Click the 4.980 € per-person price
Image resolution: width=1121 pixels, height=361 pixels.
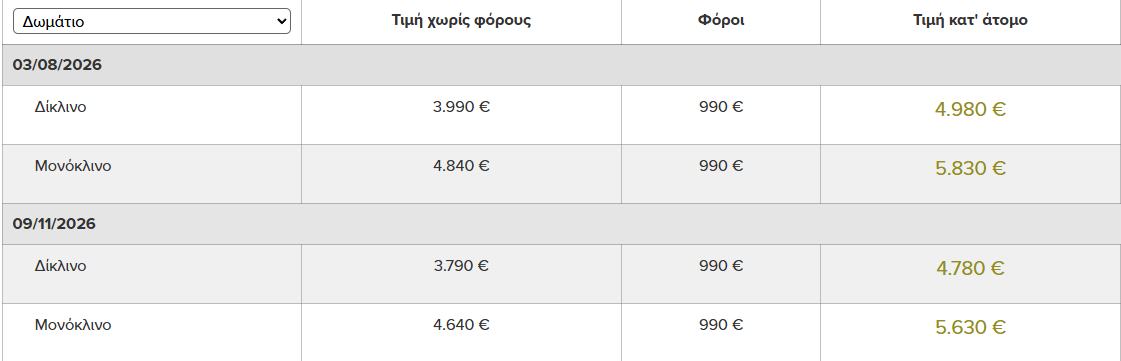970,109
